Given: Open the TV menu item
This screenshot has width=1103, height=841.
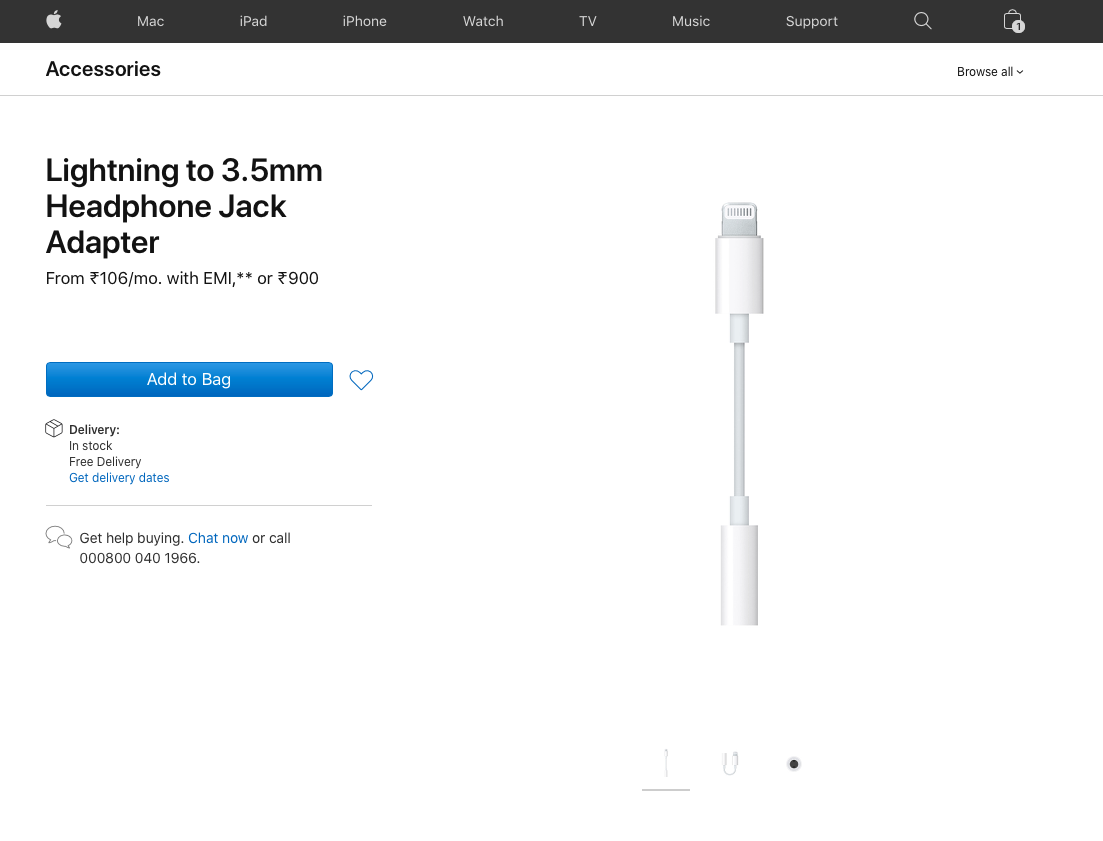Looking at the screenshot, I should (x=588, y=21).
